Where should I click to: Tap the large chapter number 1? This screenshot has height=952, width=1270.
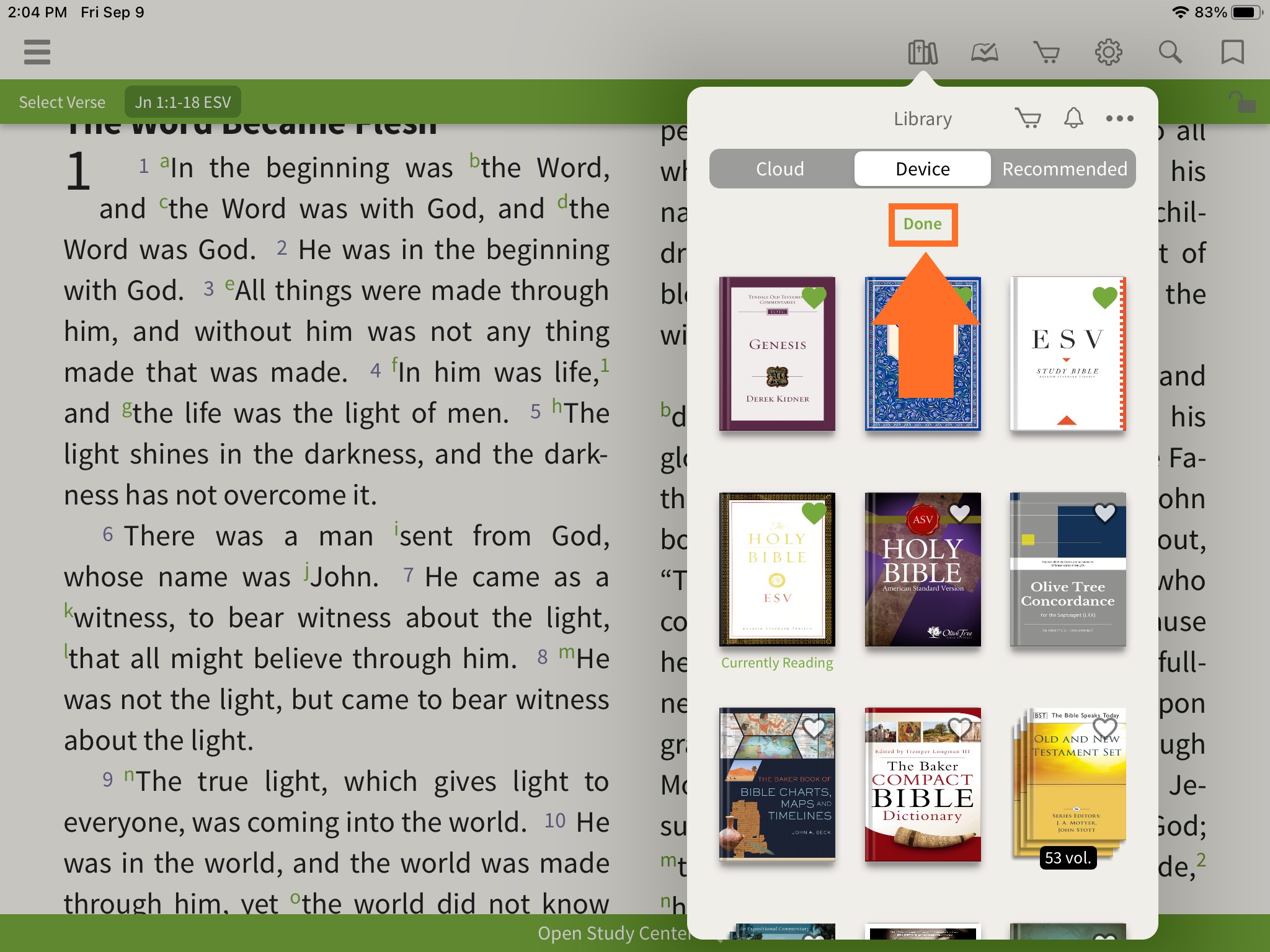[78, 171]
